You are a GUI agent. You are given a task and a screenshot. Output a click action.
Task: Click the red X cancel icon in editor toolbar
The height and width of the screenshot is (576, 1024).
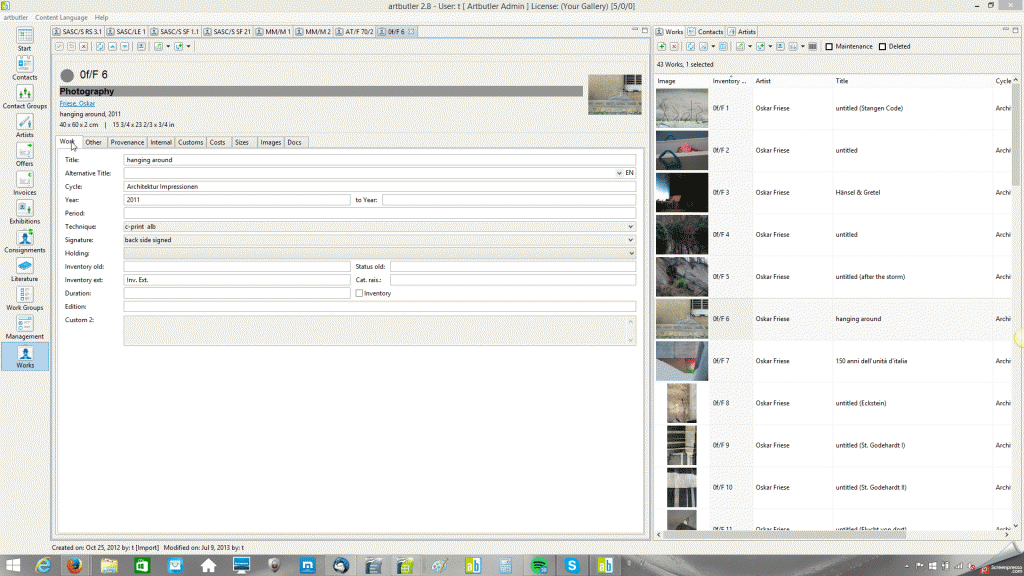tap(84, 46)
